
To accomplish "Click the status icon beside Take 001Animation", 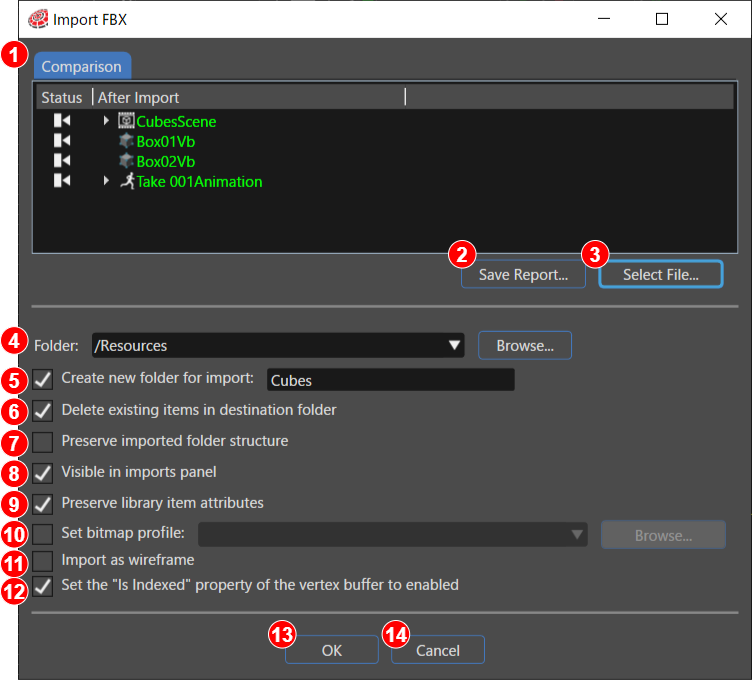I will (x=62, y=181).
